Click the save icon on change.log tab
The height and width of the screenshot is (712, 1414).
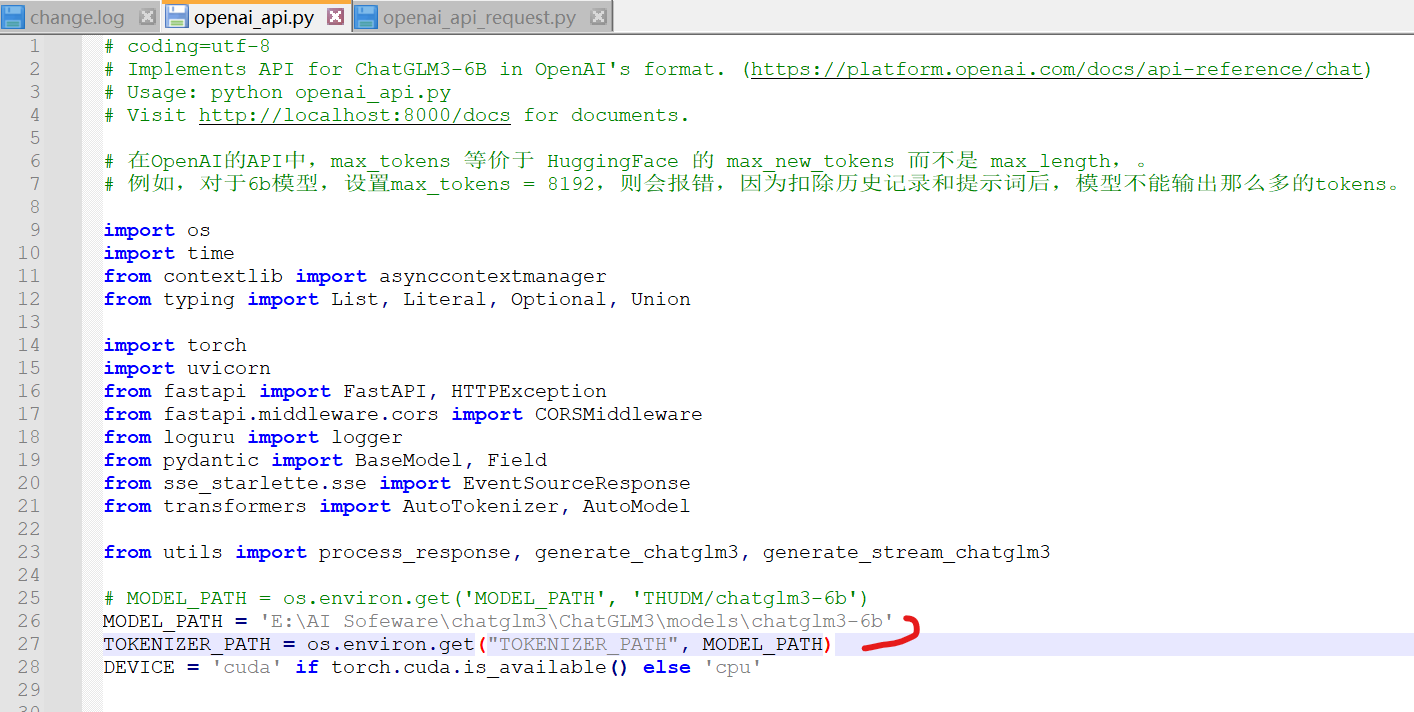click(x=14, y=17)
